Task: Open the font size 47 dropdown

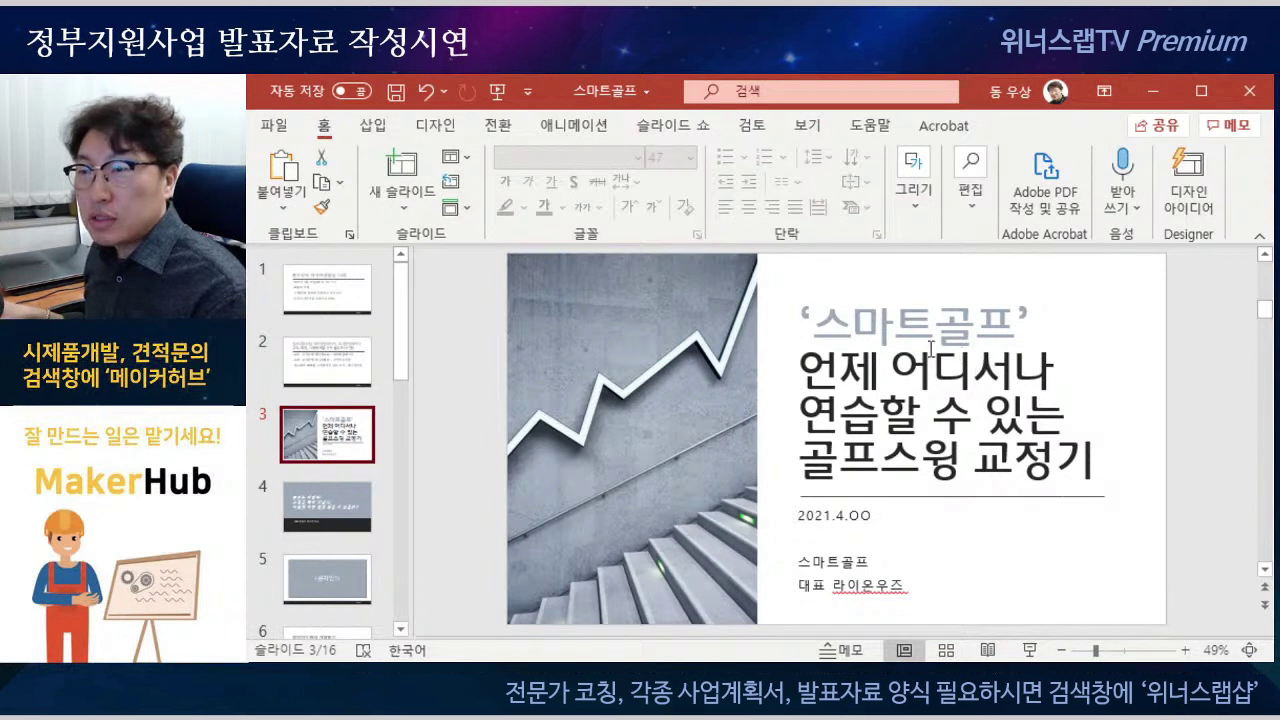Action: tap(690, 158)
